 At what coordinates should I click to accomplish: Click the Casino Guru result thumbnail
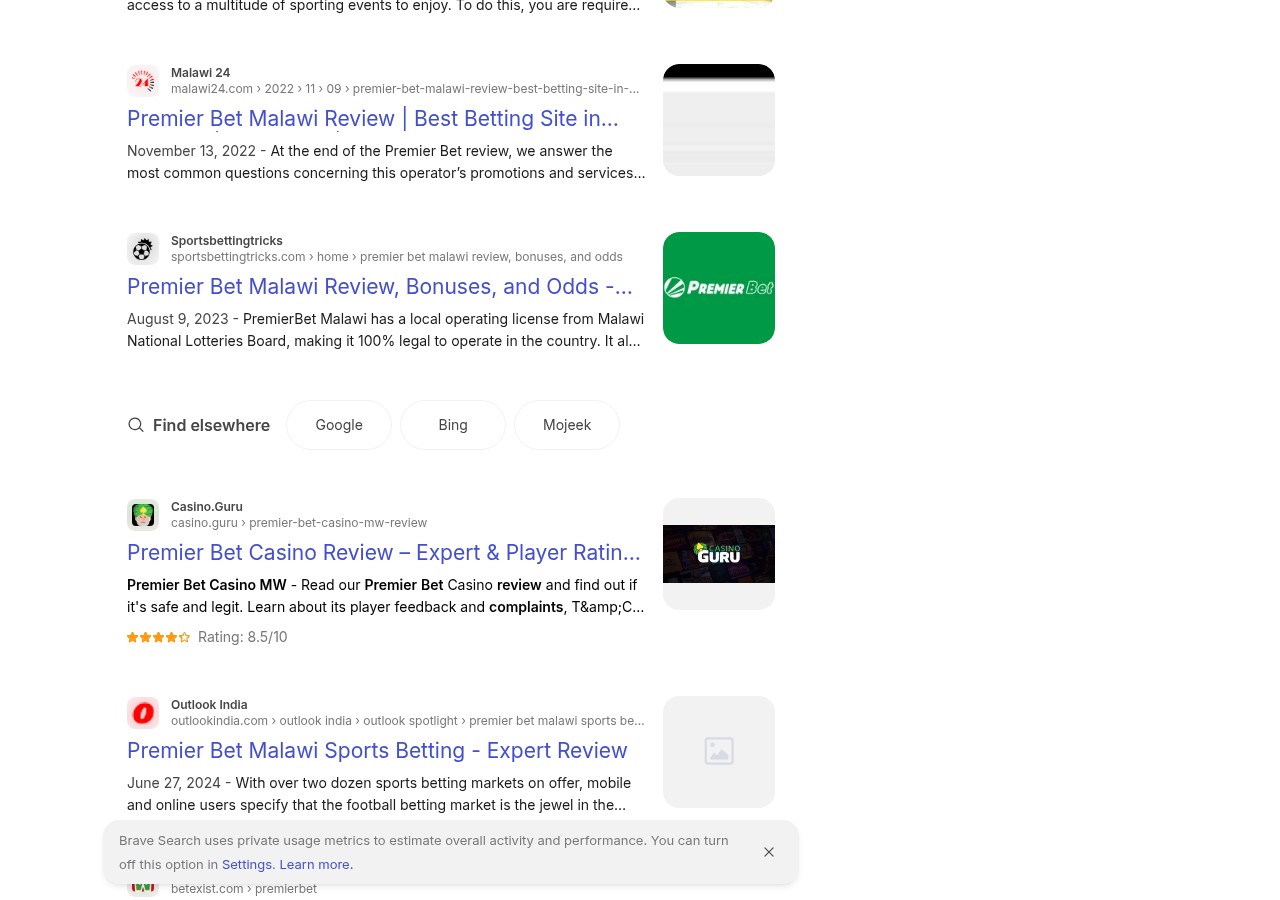tap(719, 554)
